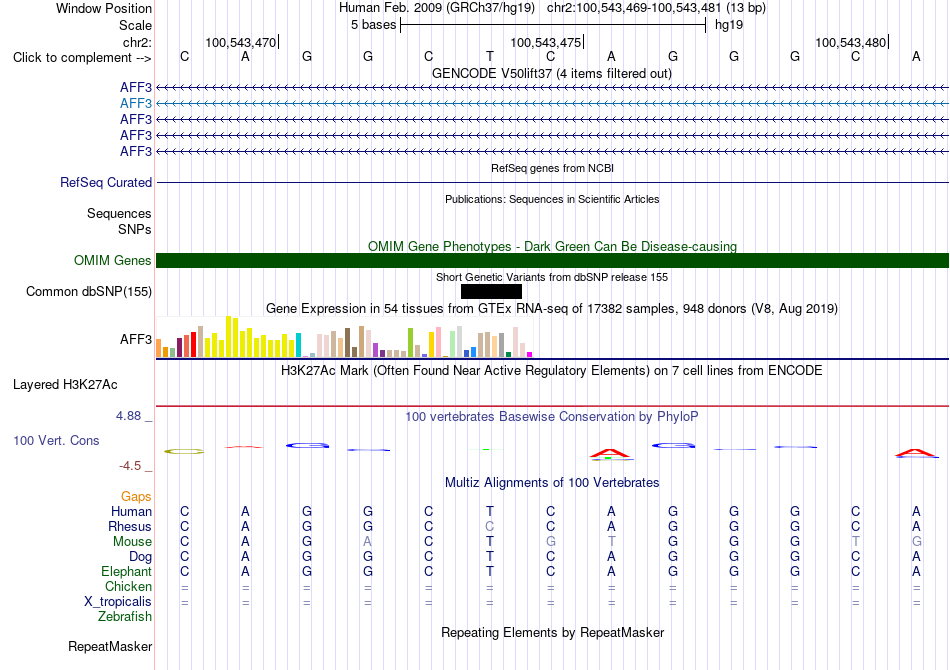This screenshot has width=950, height=670.
Task: Select the Human species label
Action: 131,512
